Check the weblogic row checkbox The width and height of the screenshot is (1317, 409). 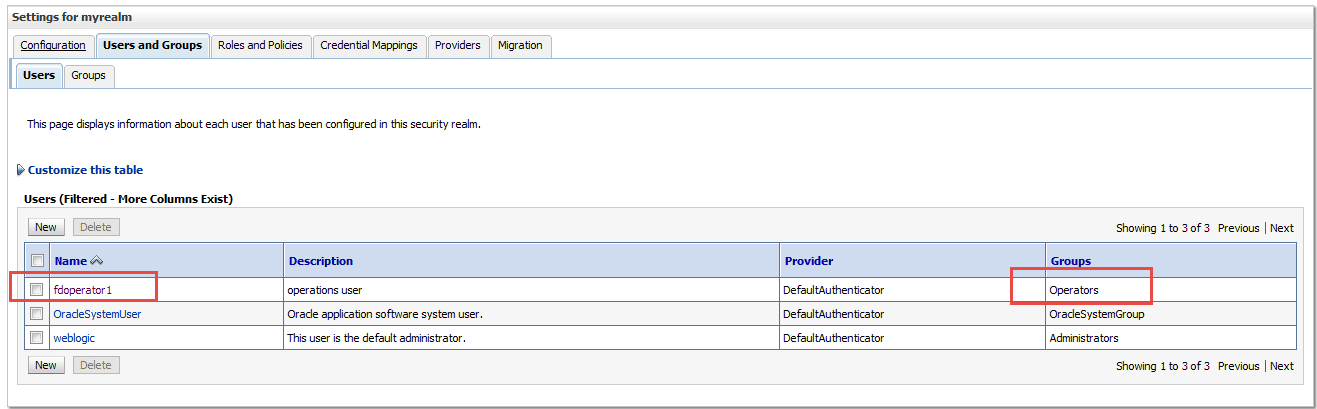click(x=37, y=338)
